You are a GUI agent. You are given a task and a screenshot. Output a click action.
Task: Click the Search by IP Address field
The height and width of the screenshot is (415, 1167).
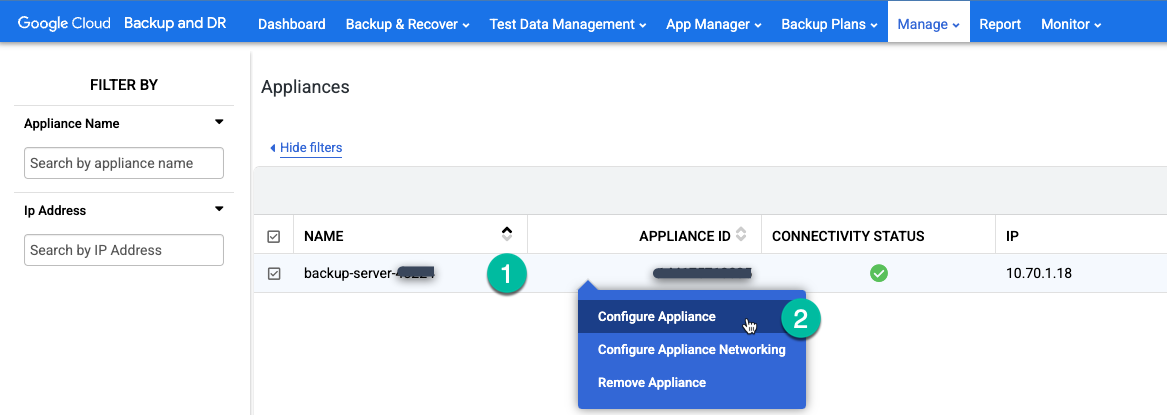click(x=123, y=250)
